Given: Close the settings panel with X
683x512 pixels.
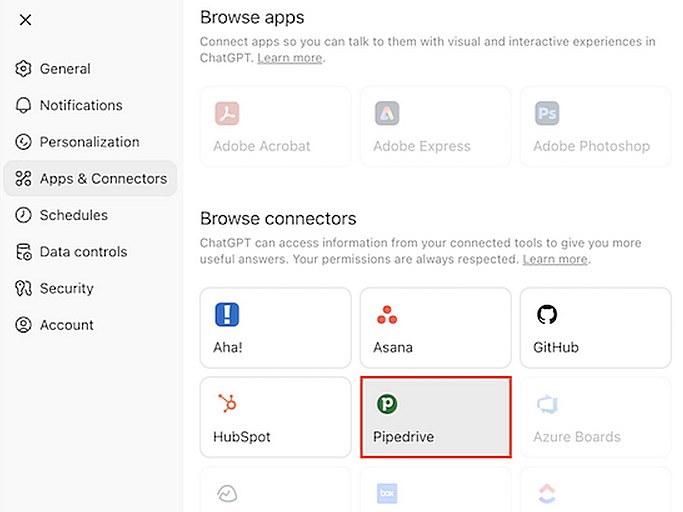Looking at the screenshot, I should pyautogui.click(x=25, y=20).
